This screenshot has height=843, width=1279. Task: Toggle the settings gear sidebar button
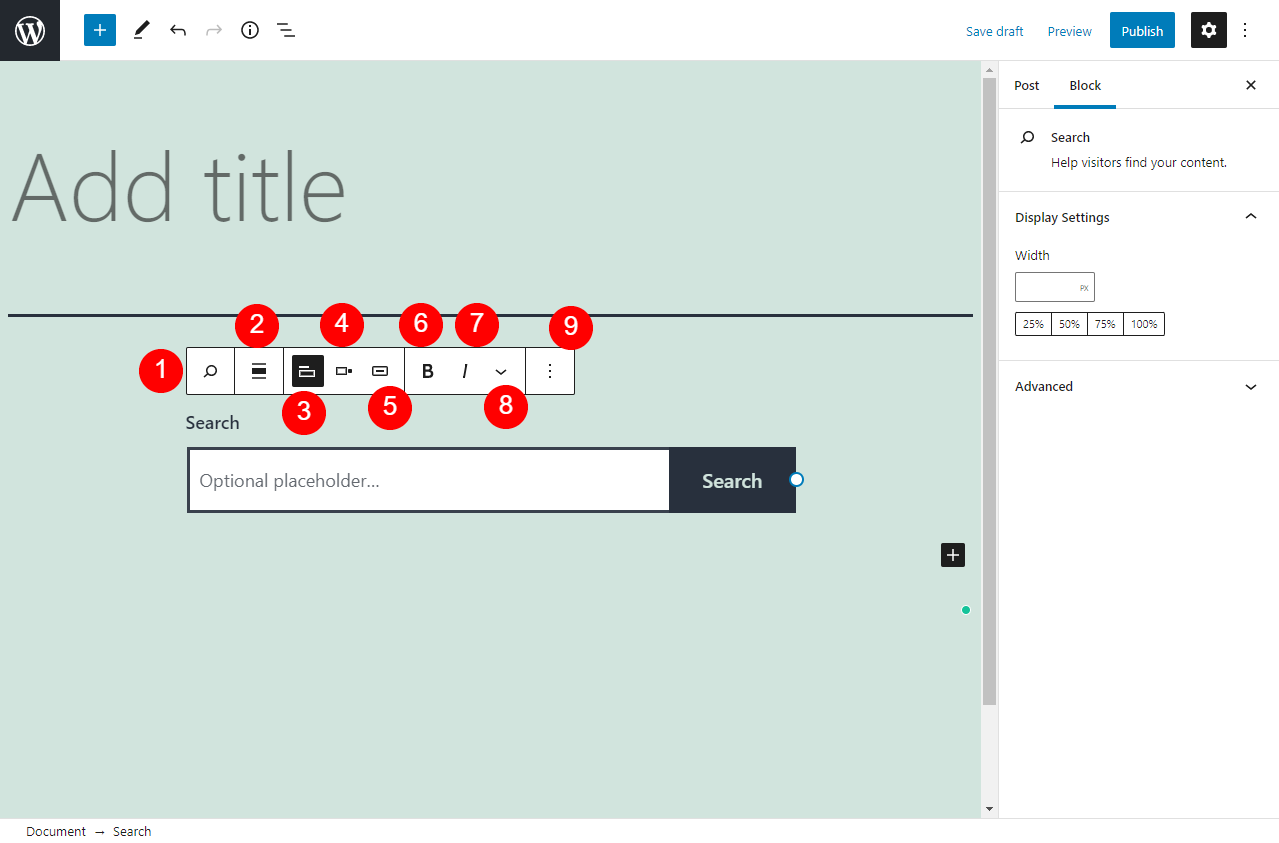[1208, 30]
